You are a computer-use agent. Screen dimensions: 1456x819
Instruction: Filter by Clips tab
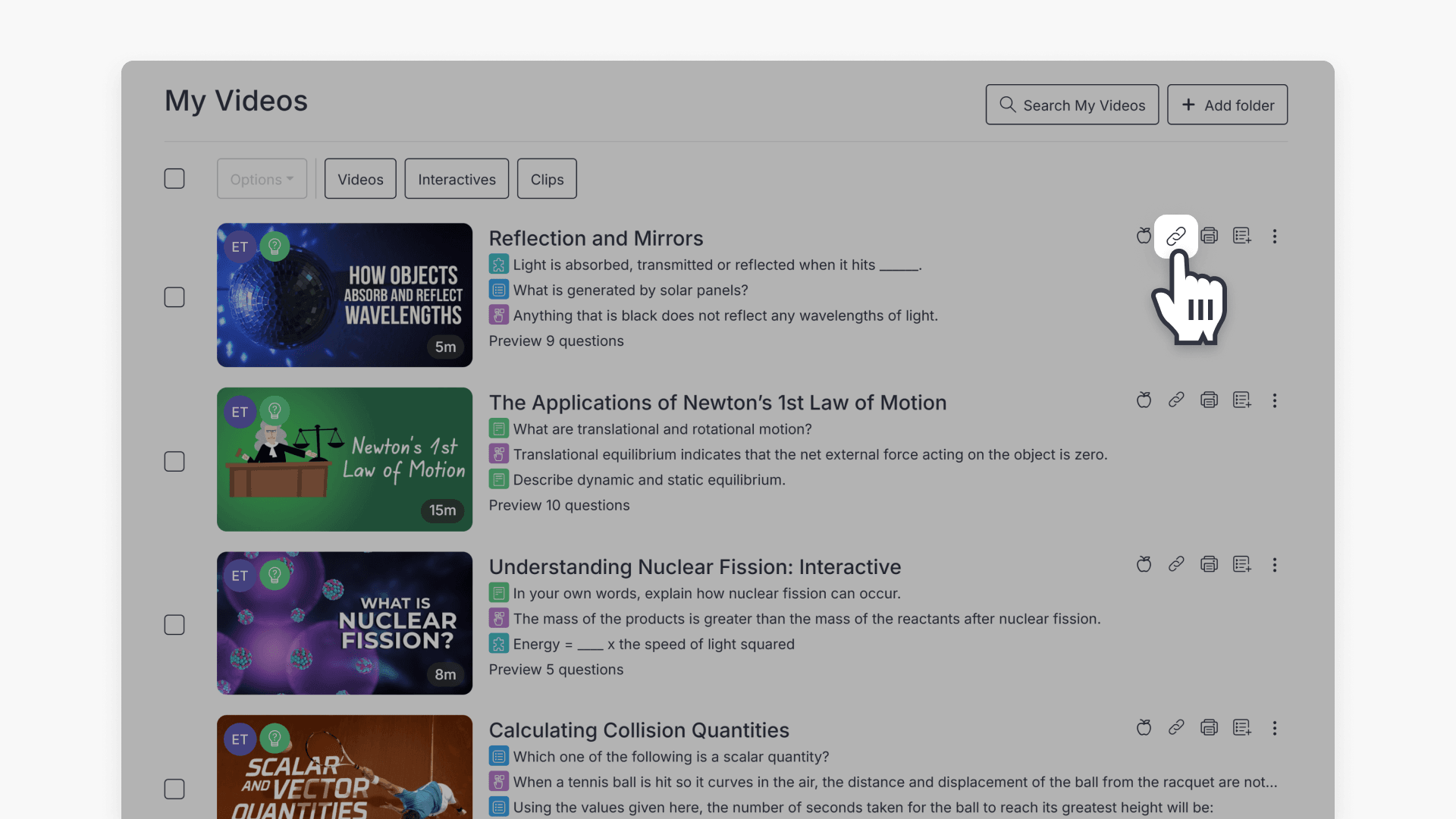pyautogui.click(x=547, y=179)
